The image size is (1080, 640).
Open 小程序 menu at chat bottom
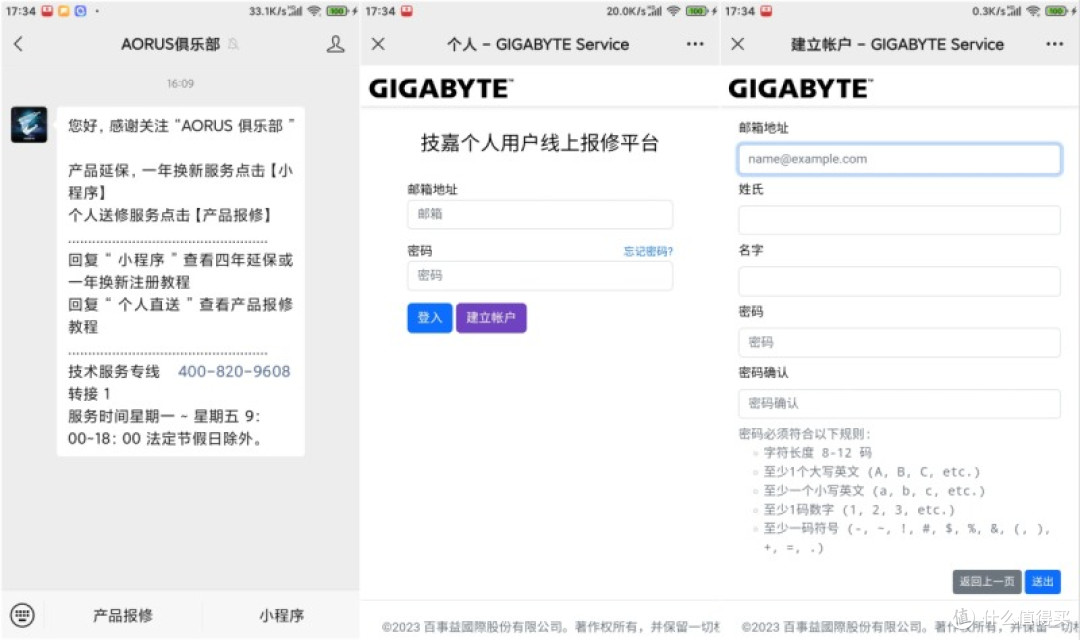point(281,615)
